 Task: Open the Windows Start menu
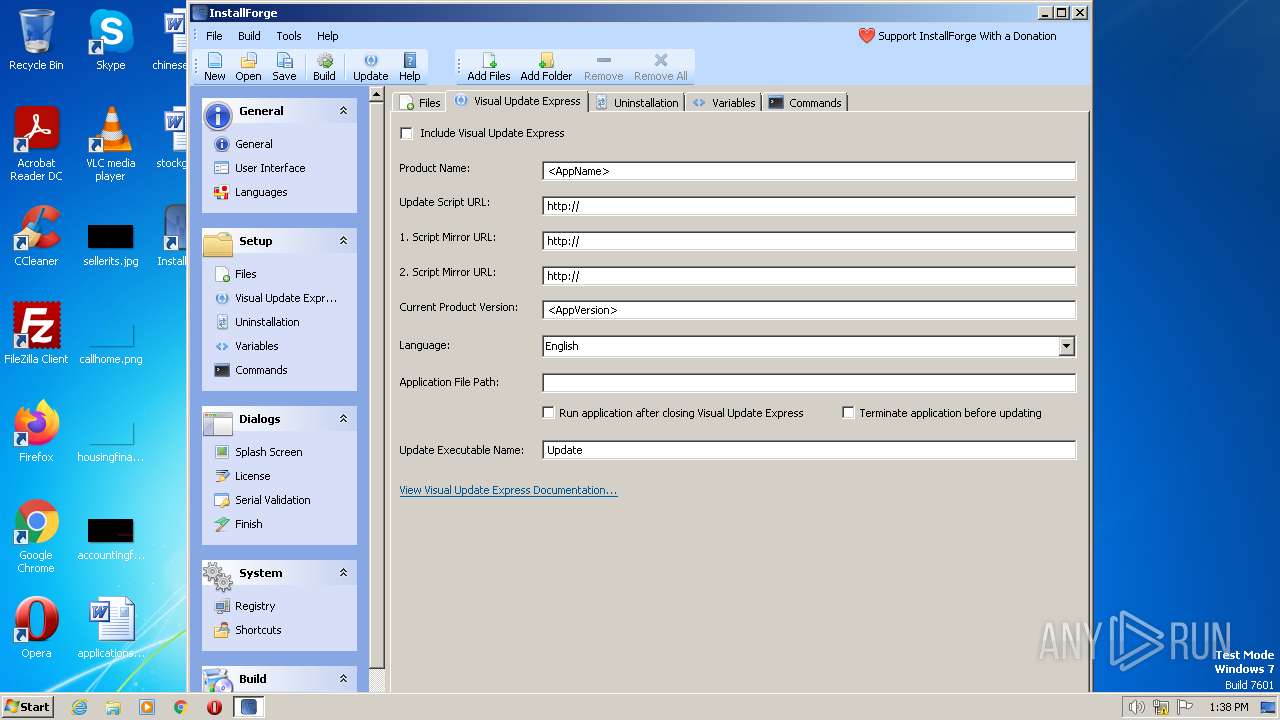pyautogui.click(x=27, y=706)
